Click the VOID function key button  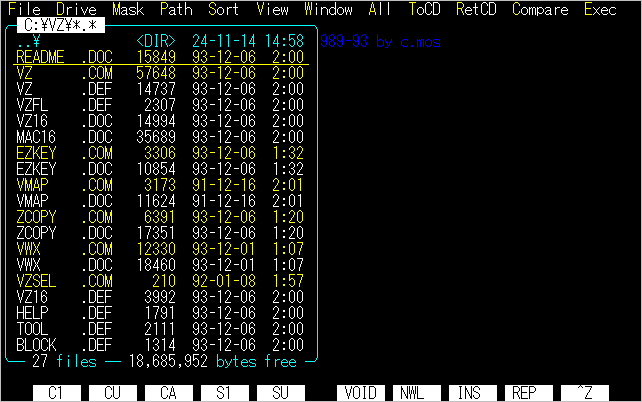361,393
